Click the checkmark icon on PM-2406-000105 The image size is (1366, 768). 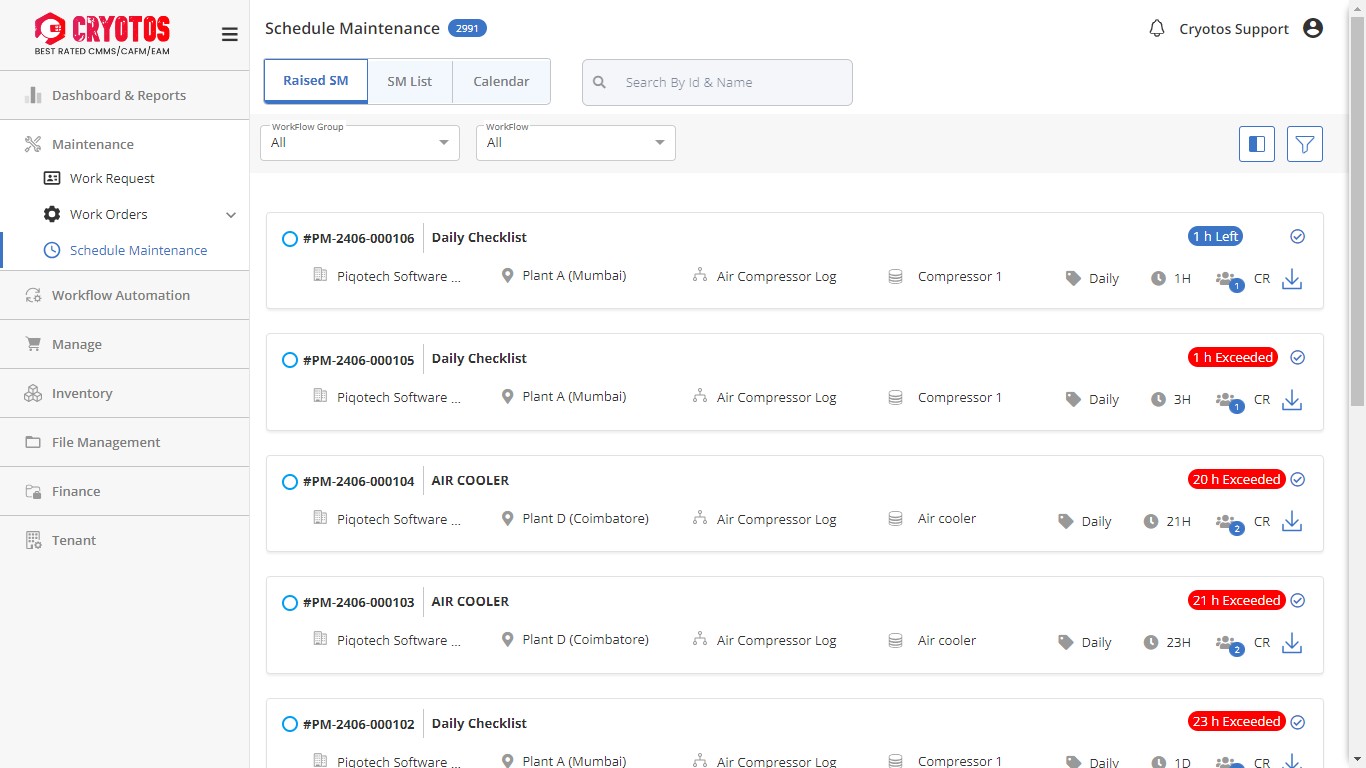click(x=1298, y=358)
